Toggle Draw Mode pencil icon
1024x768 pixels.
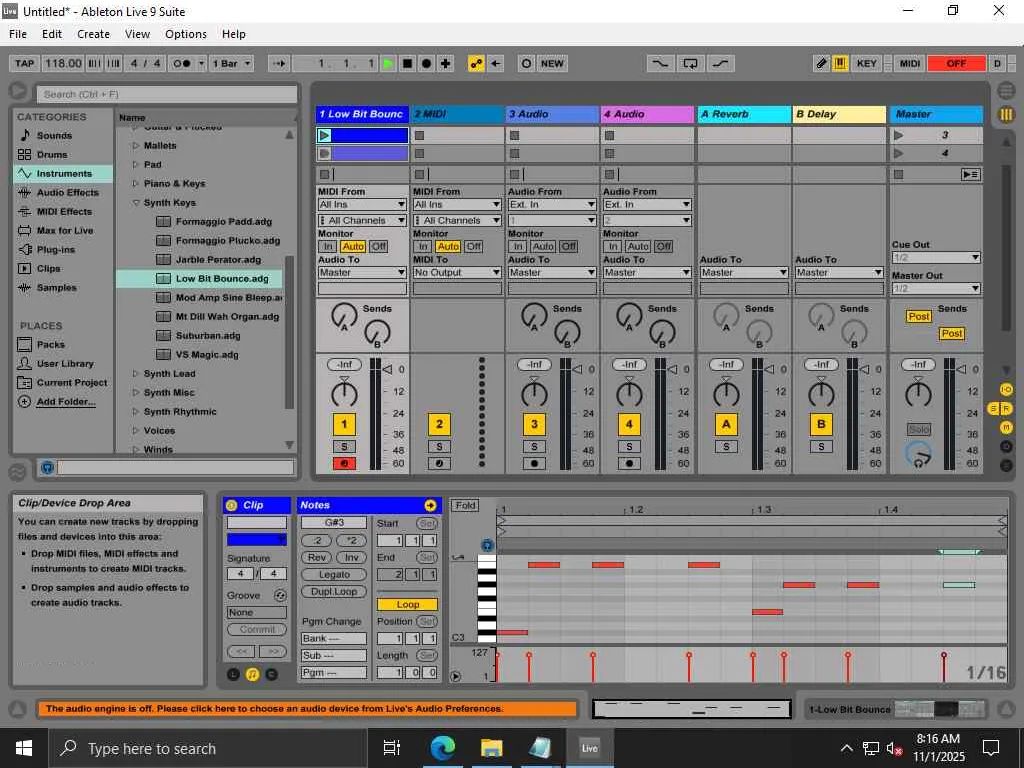pos(821,63)
